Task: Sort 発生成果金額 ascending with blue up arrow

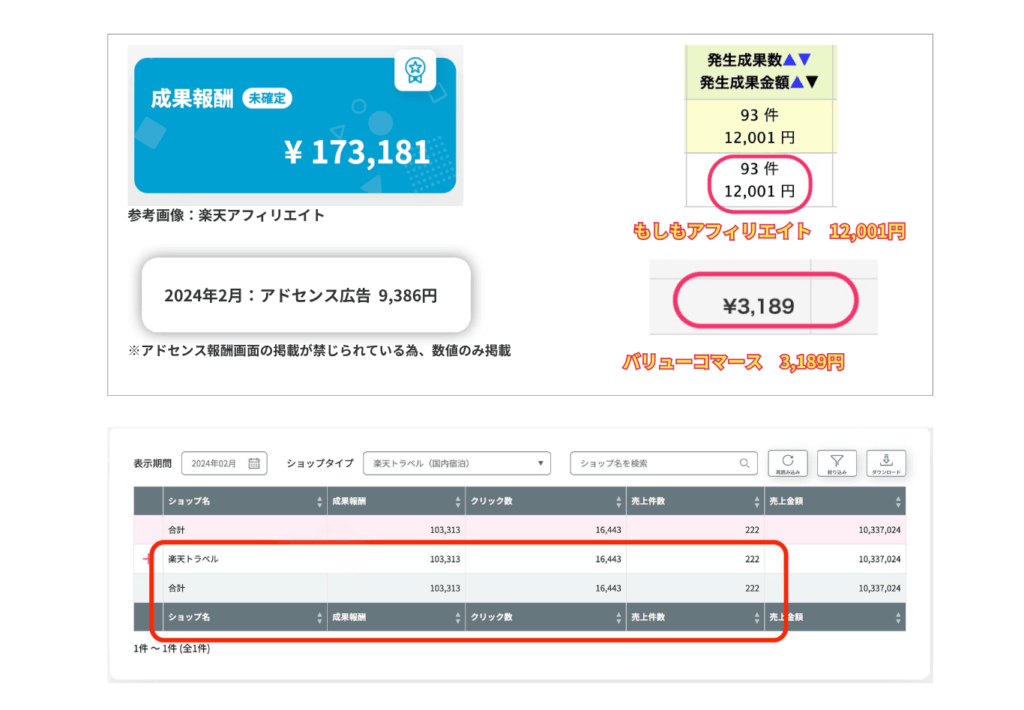Action: point(797,82)
